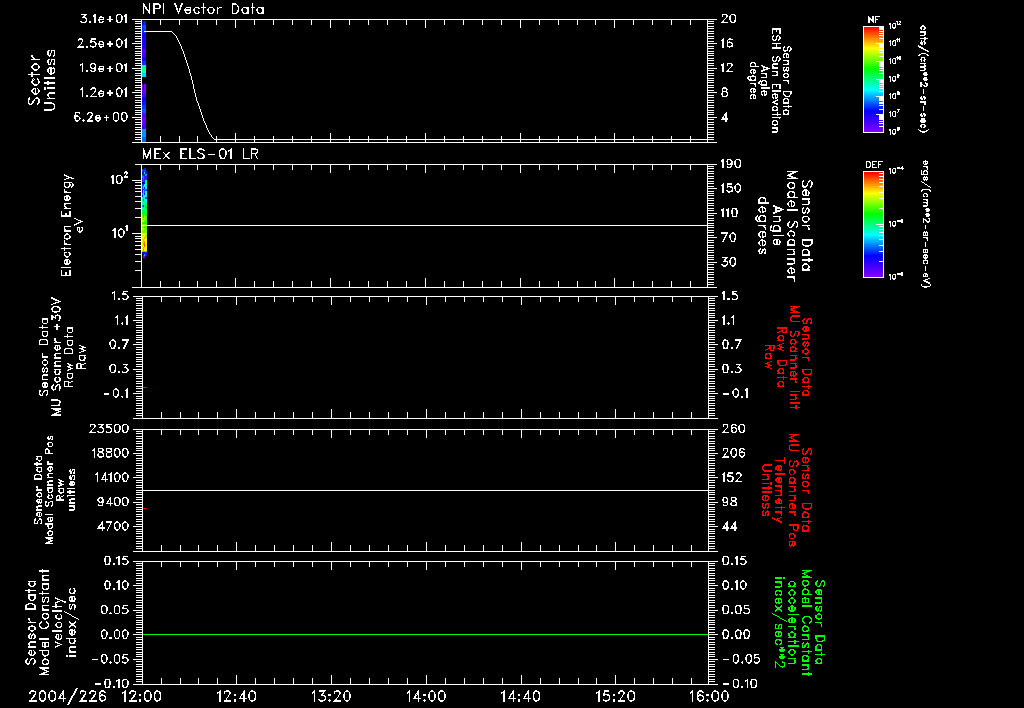Click the 2.5e+01 sector tick label
Image resolution: width=1024 pixels, height=708 pixels.
click(104, 43)
